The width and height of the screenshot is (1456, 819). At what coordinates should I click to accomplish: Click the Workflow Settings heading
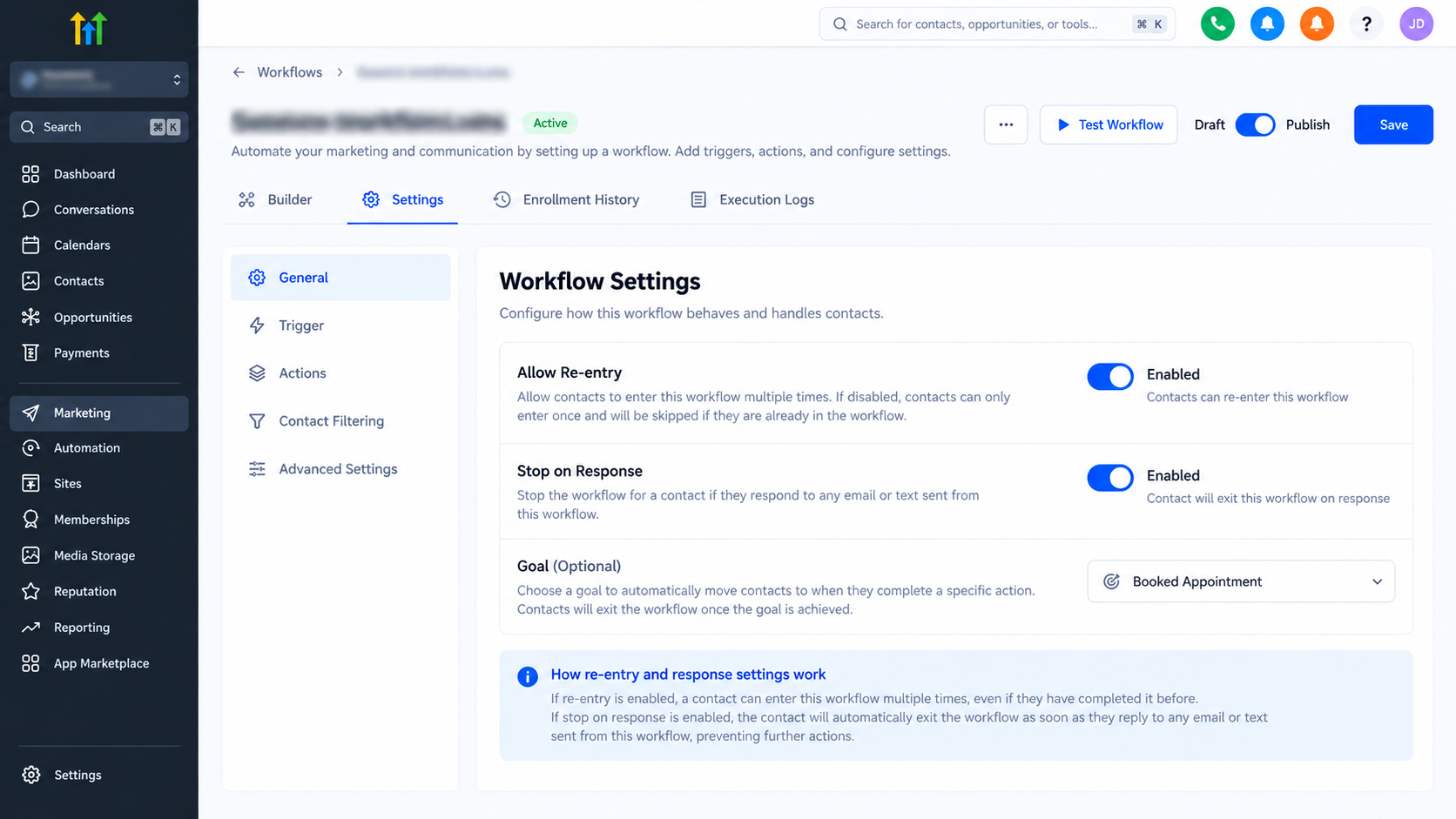tap(600, 281)
